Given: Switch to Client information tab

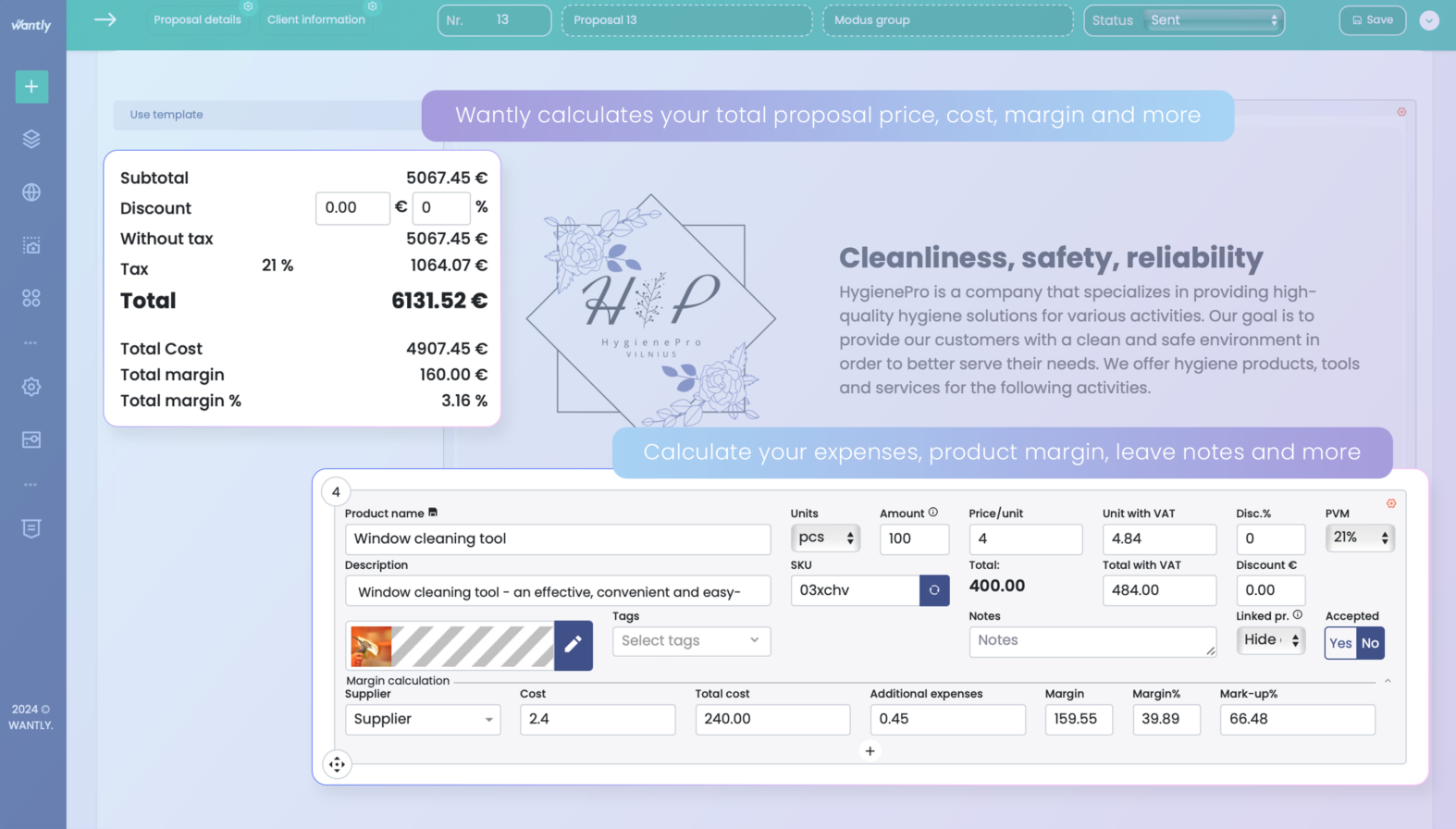Looking at the screenshot, I should point(316,19).
